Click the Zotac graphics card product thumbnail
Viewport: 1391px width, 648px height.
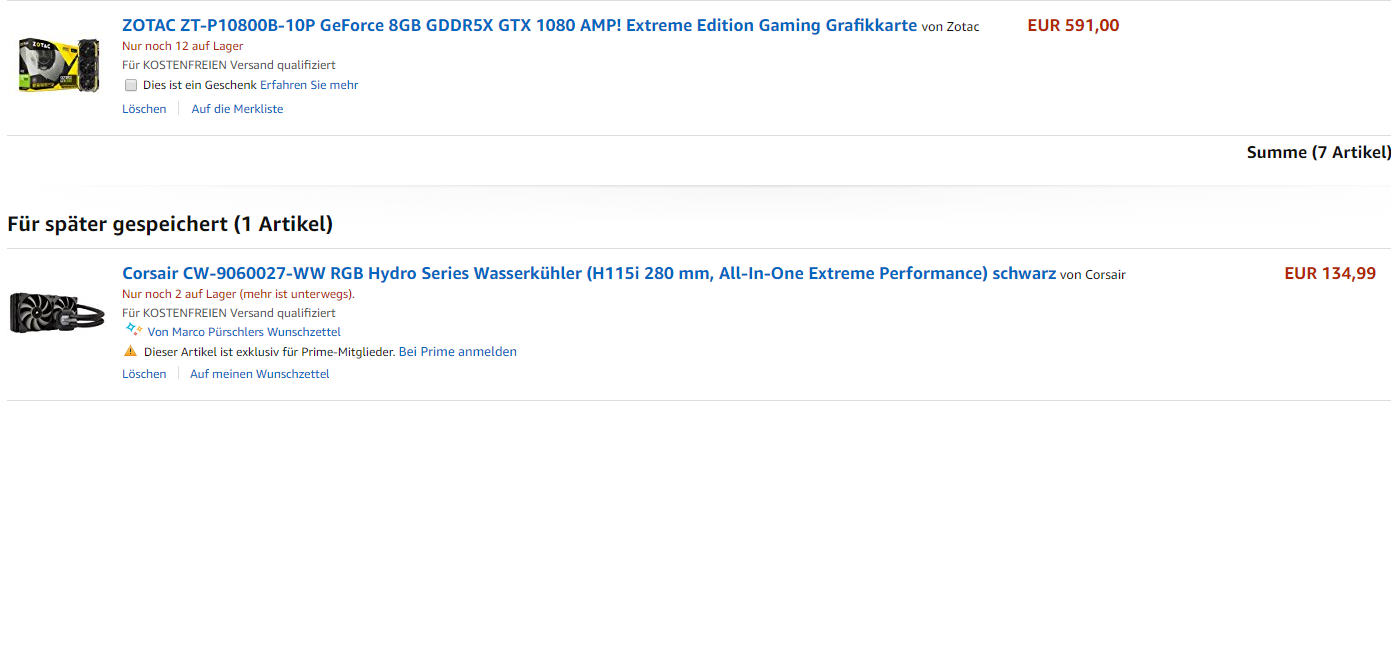(x=58, y=66)
